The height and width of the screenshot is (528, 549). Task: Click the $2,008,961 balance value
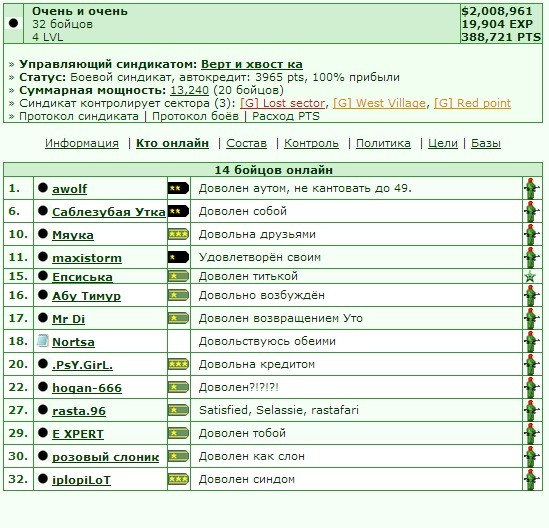click(x=497, y=11)
